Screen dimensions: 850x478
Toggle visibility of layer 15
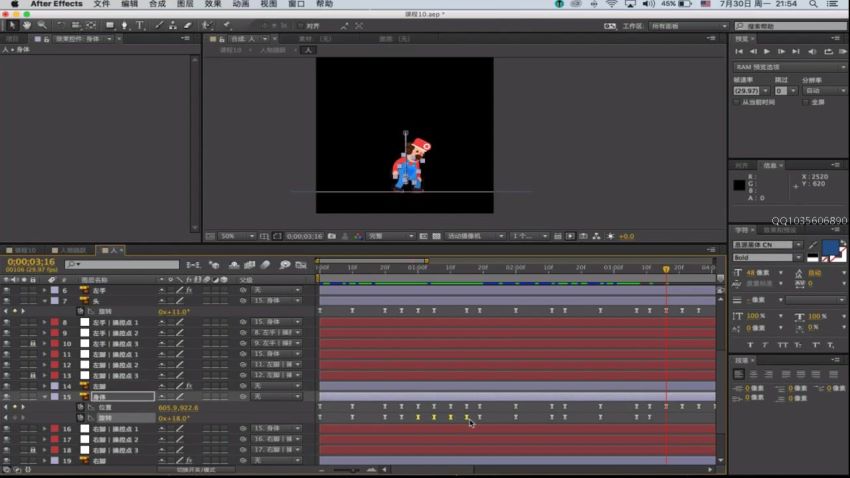7,397
